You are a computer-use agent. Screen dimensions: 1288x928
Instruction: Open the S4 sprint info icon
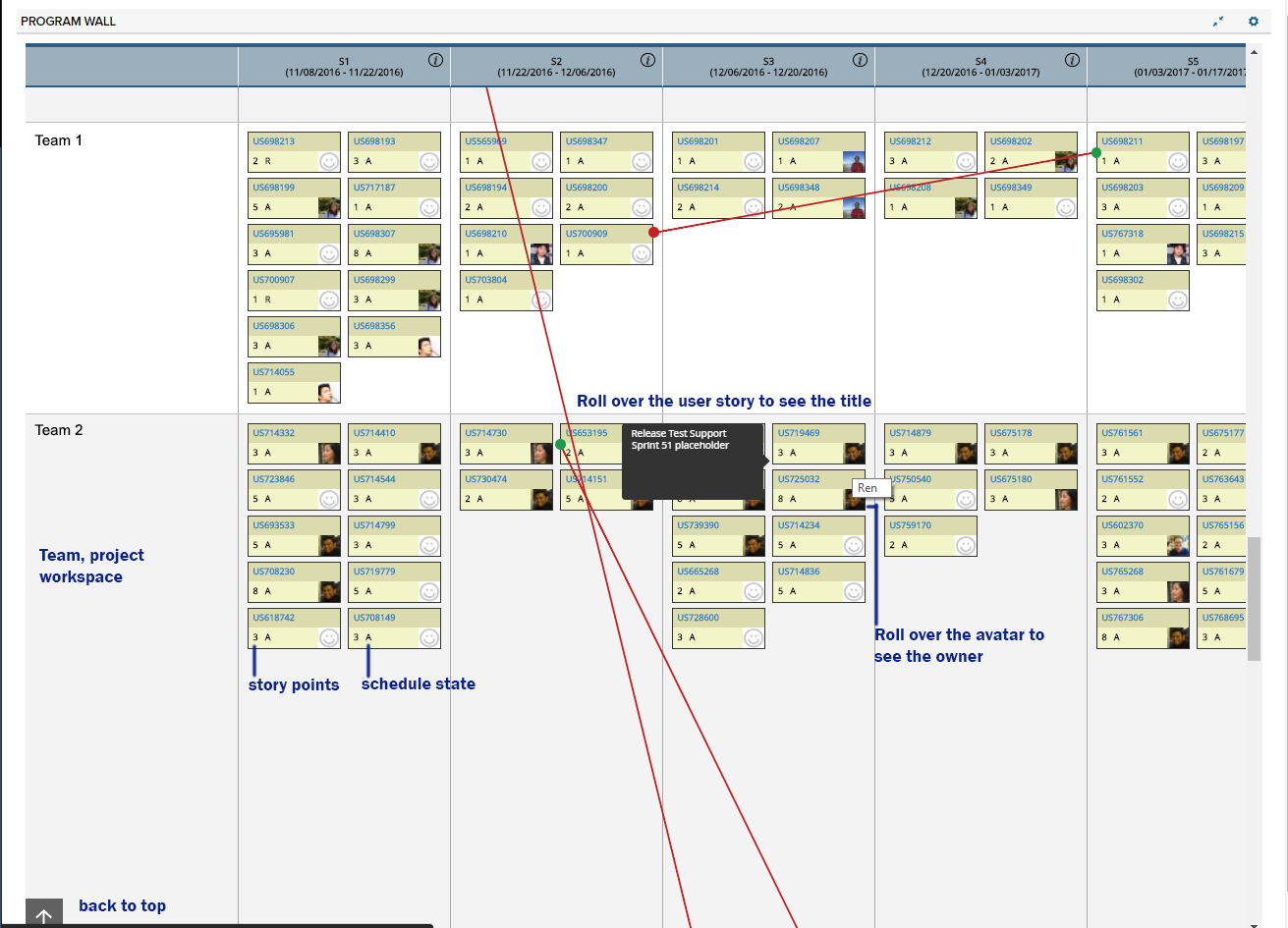click(x=1072, y=60)
